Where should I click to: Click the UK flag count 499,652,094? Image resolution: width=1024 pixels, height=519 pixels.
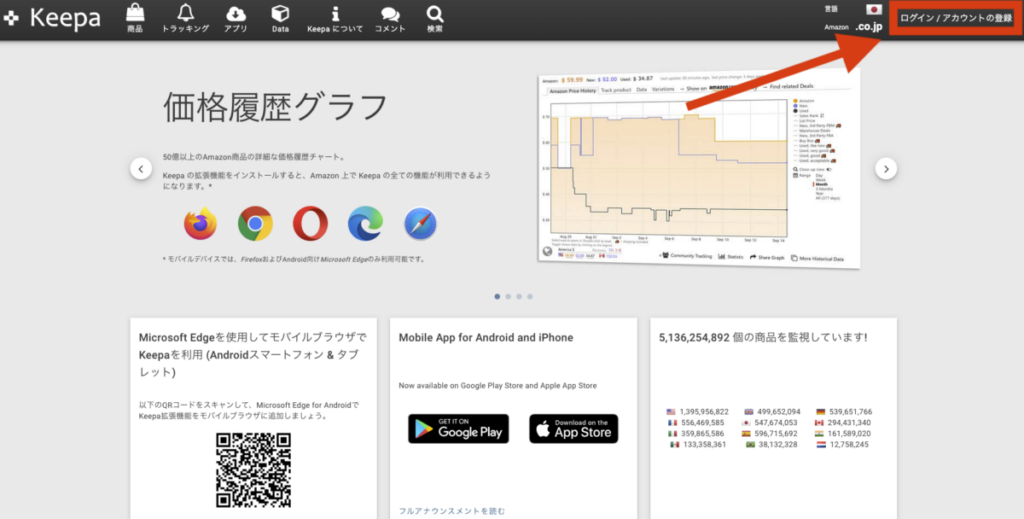pyautogui.click(x=773, y=412)
